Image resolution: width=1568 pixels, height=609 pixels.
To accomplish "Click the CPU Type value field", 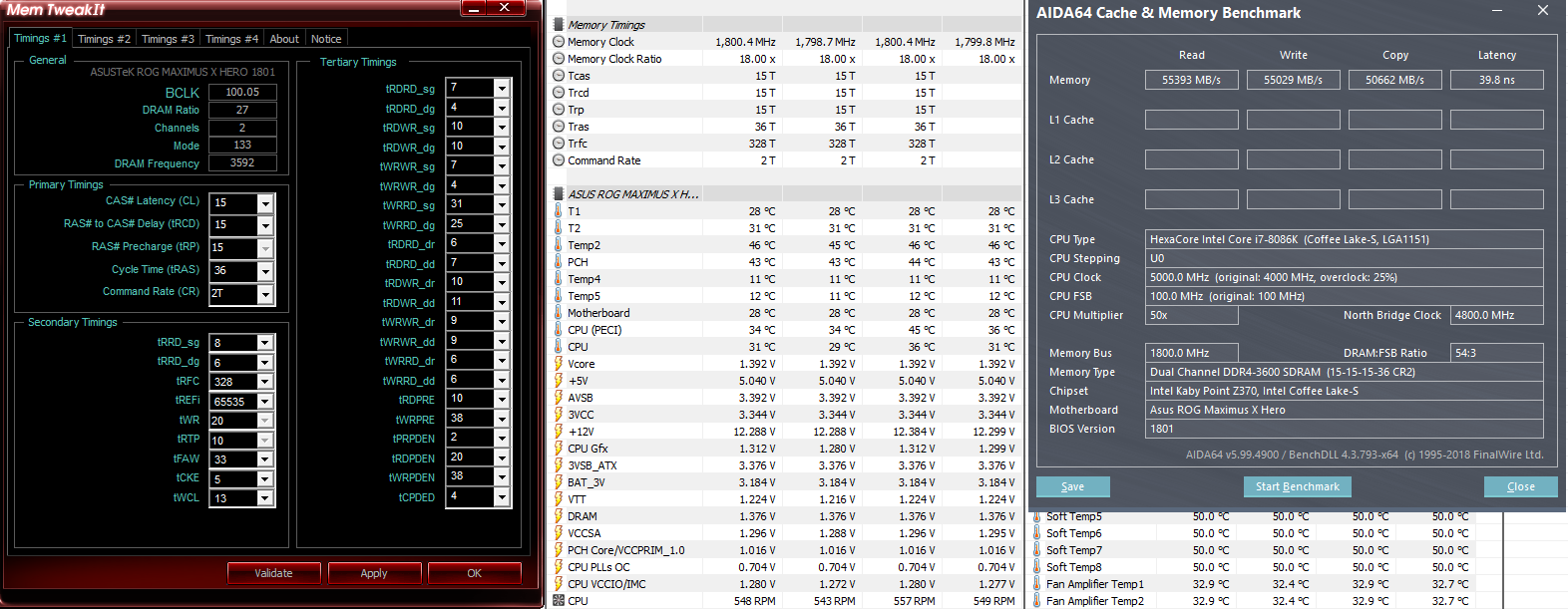I will point(1345,239).
